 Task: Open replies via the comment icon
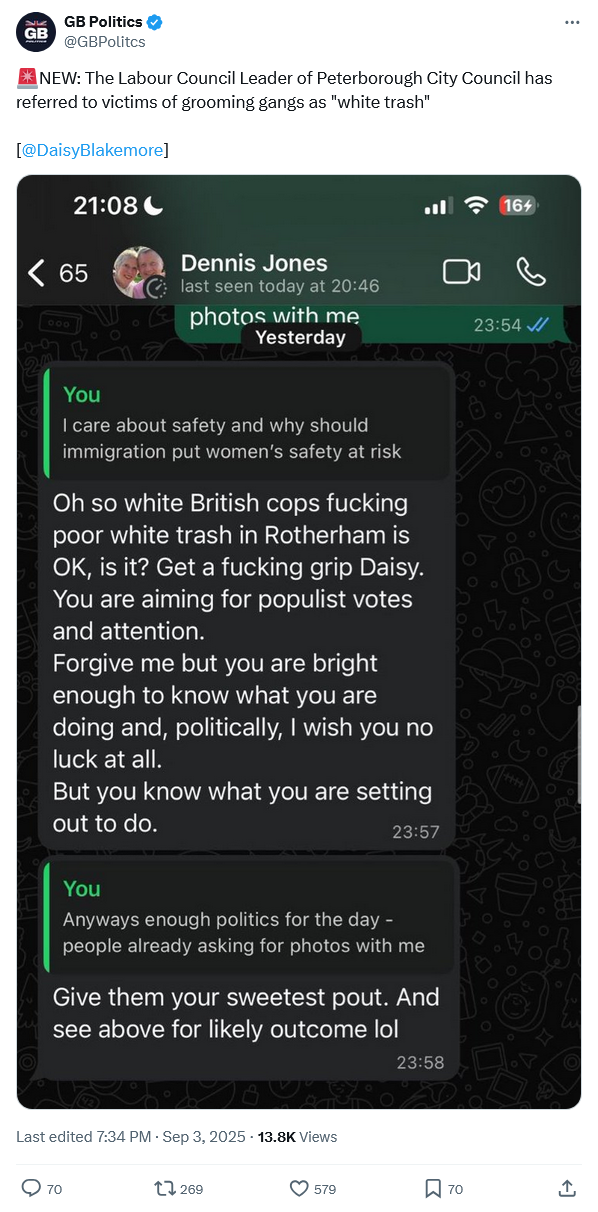point(31,1188)
